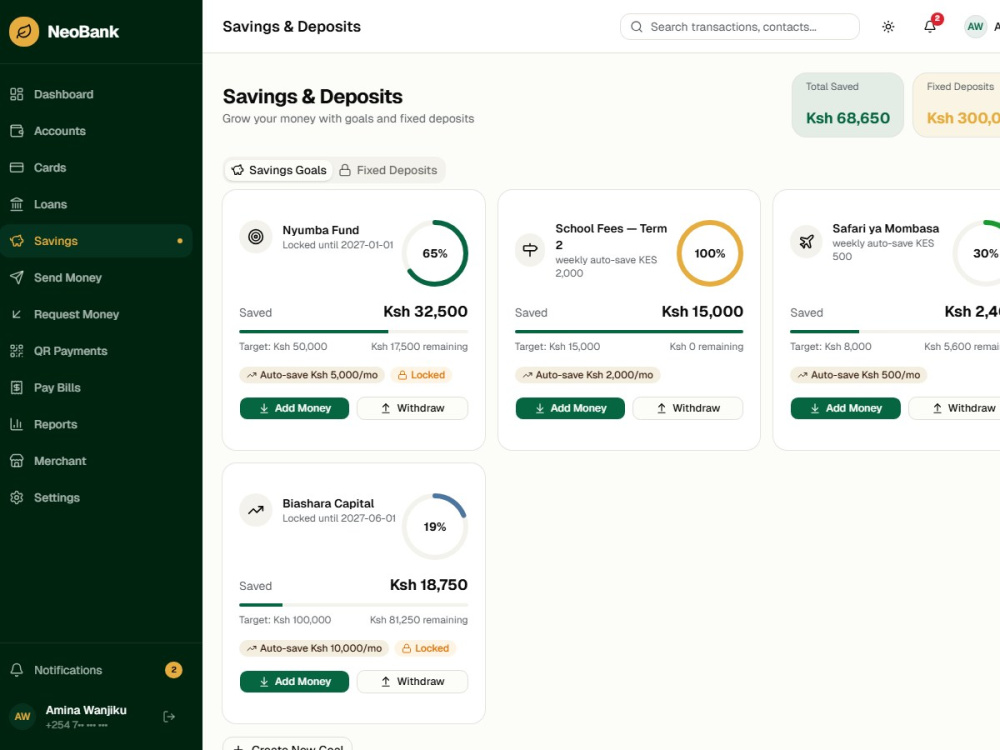This screenshot has width=1000, height=750.
Task: Click the School Fees signpost icon
Action: click(x=530, y=250)
